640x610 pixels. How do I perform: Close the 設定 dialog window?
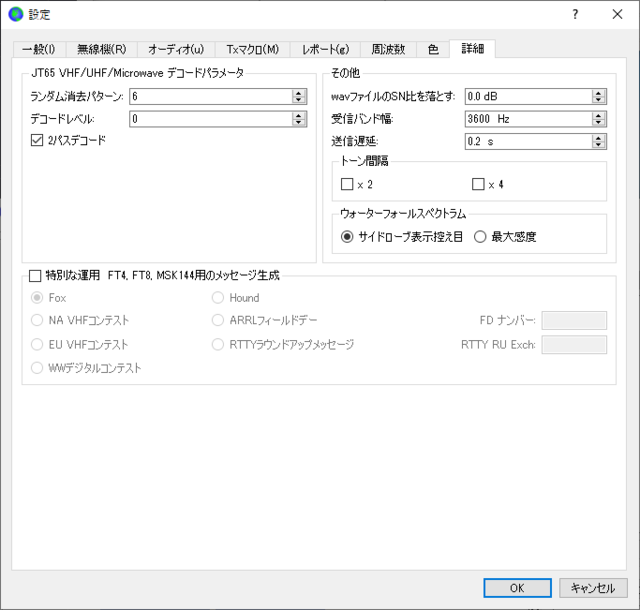tap(617, 14)
